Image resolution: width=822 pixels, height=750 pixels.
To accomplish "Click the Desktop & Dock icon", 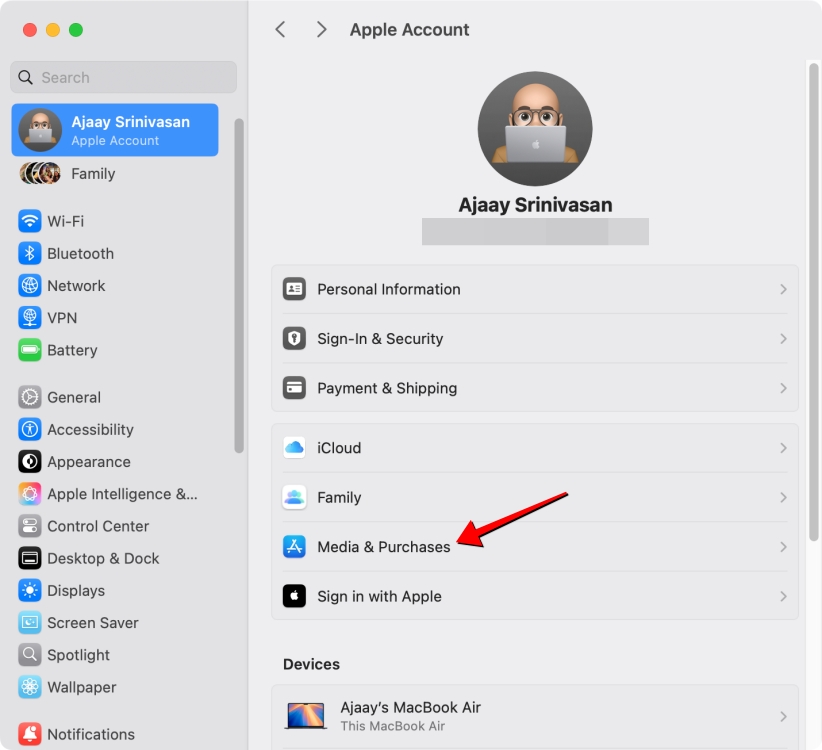I will pos(30,558).
